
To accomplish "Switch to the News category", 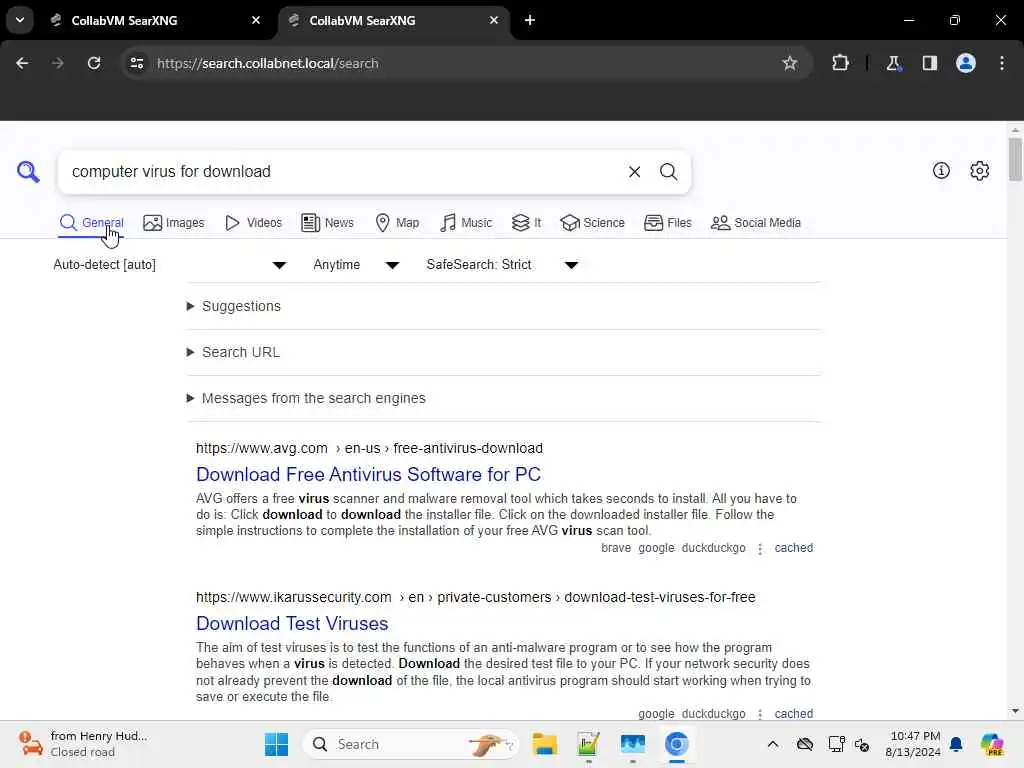I will [327, 223].
